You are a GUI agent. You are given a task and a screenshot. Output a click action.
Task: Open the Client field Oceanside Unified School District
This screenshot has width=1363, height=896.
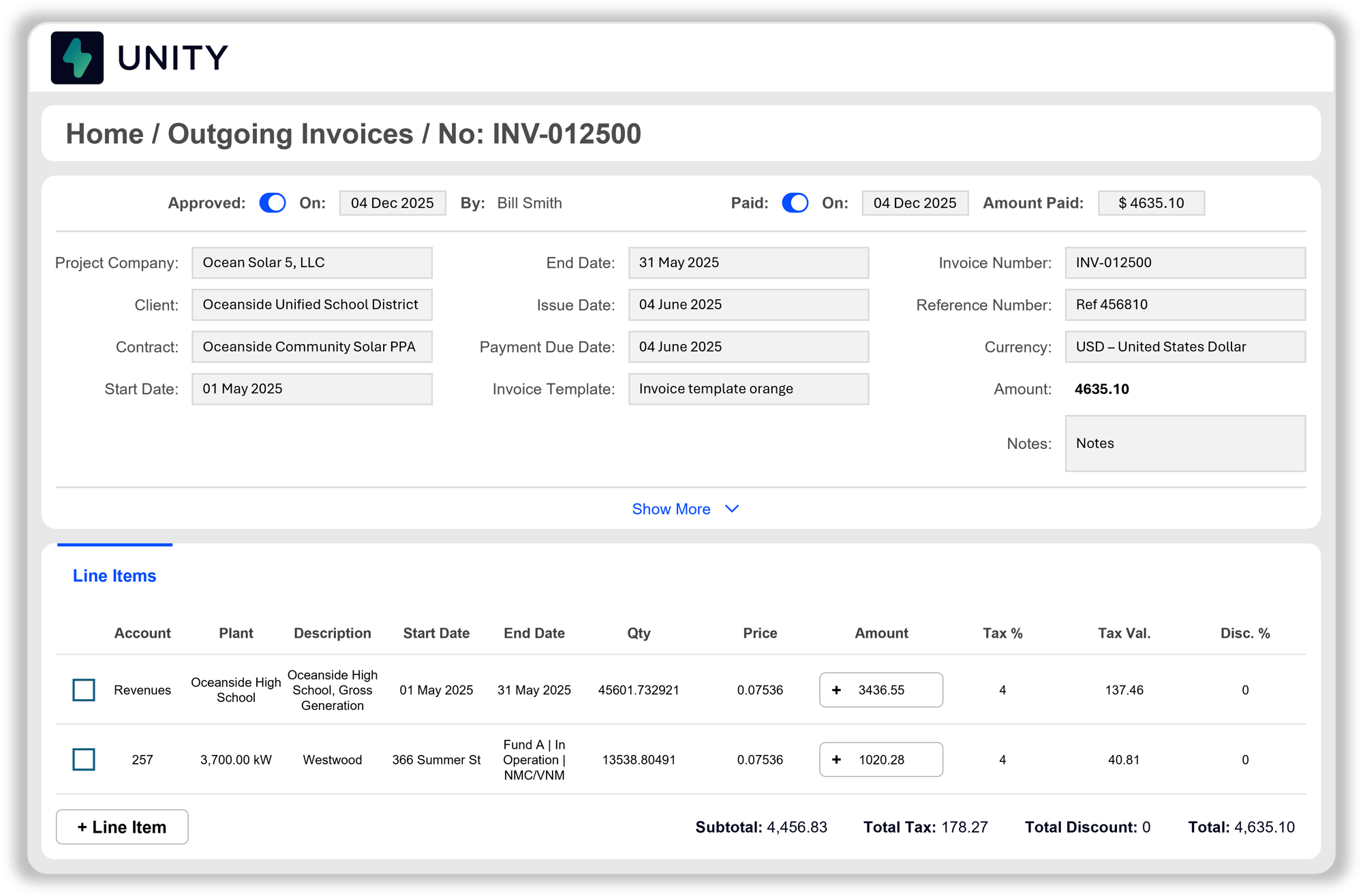(x=311, y=305)
